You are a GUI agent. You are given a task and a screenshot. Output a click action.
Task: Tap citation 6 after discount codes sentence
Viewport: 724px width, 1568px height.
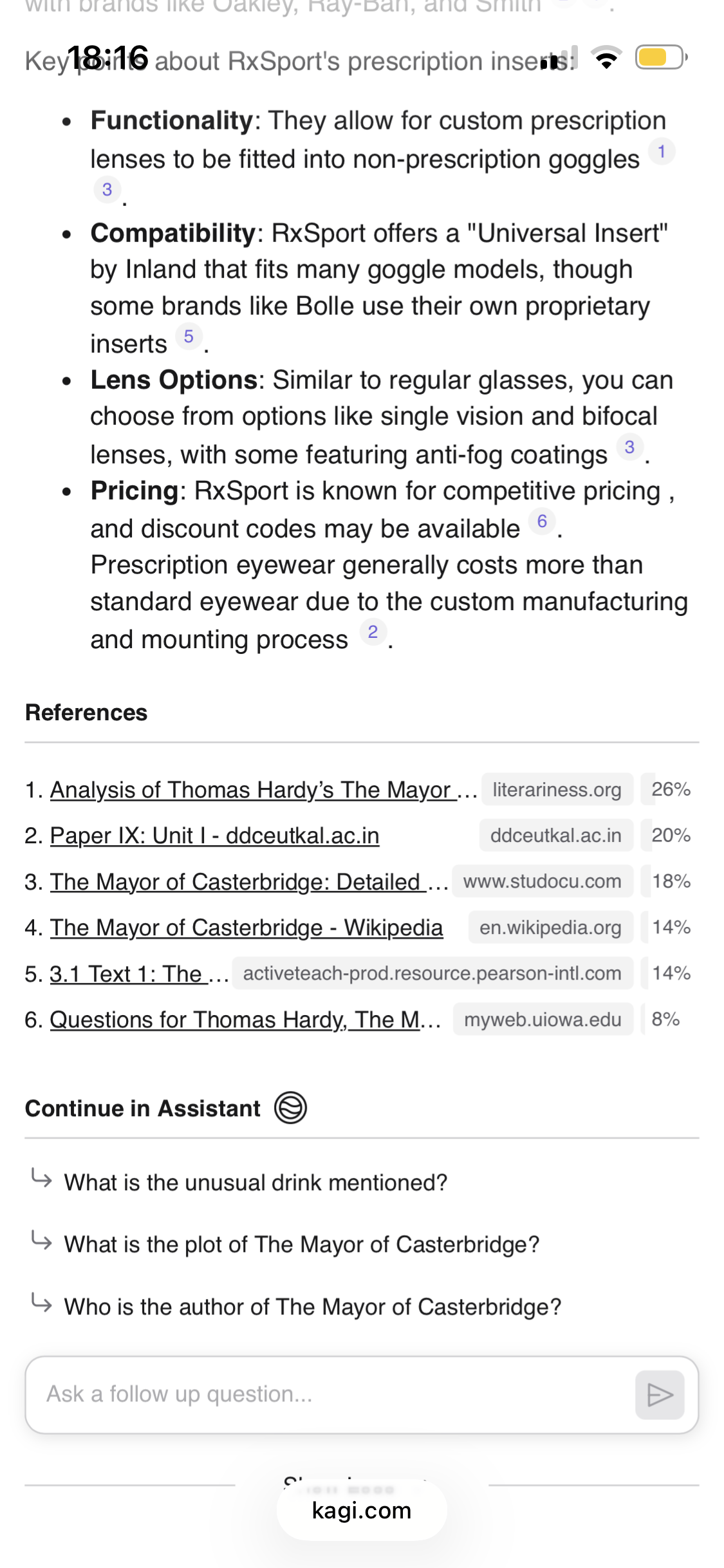pos(542,521)
